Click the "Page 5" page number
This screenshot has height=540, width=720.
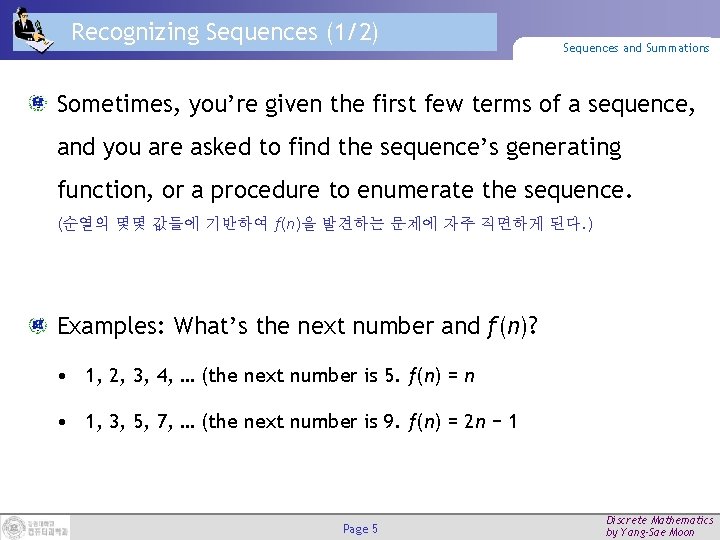click(360, 528)
